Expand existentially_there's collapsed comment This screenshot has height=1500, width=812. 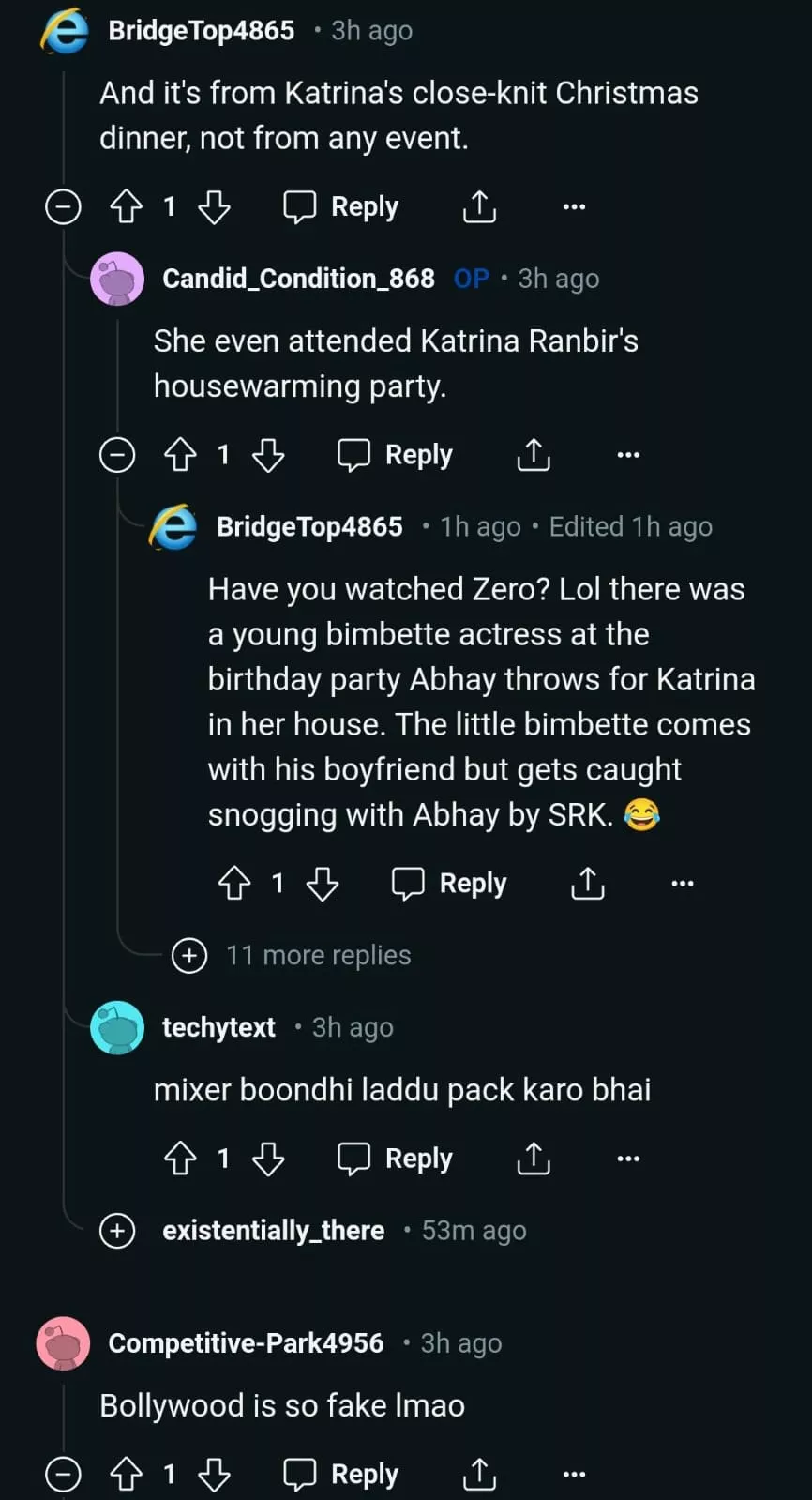pyautogui.click(x=118, y=1230)
